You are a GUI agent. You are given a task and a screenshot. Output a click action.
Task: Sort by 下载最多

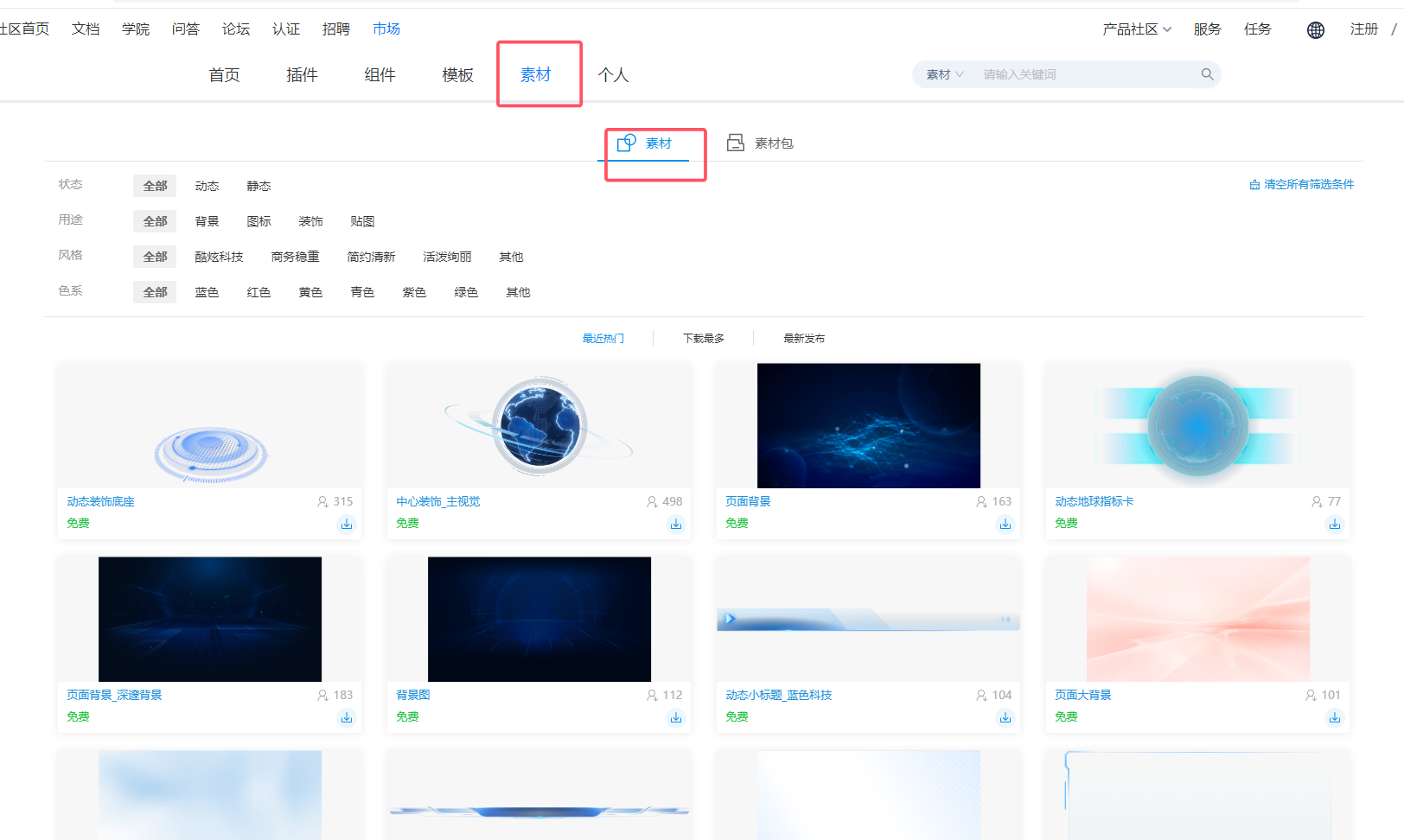pyautogui.click(x=703, y=338)
